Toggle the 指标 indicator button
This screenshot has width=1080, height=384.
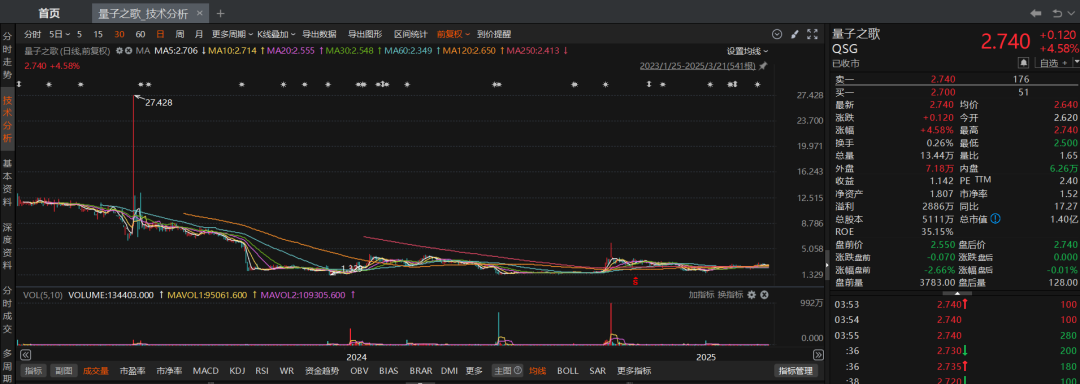[x=34, y=371]
